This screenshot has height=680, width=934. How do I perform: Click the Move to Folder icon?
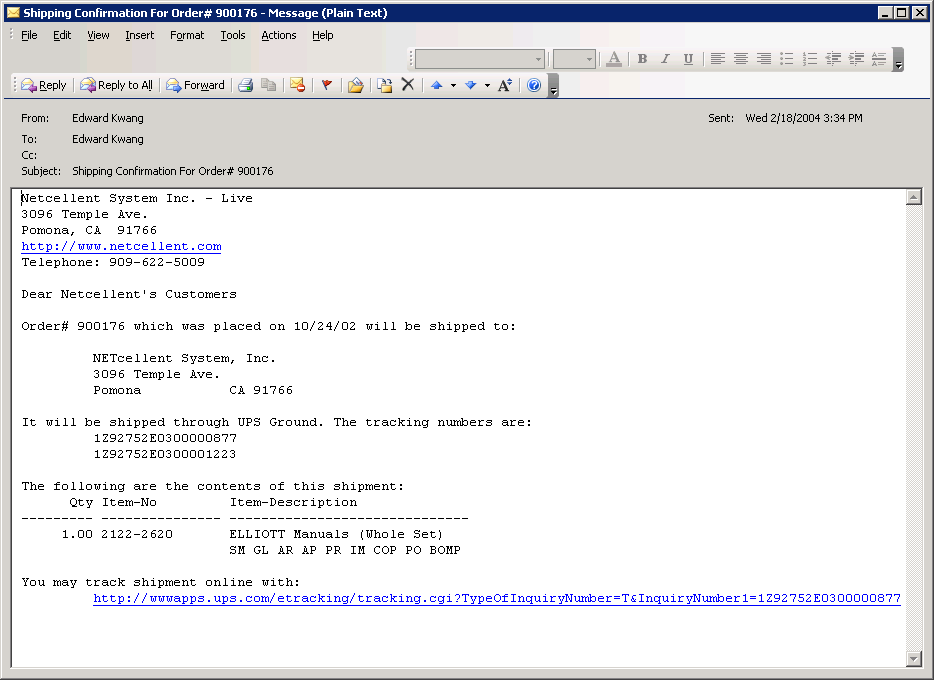(356, 85)
